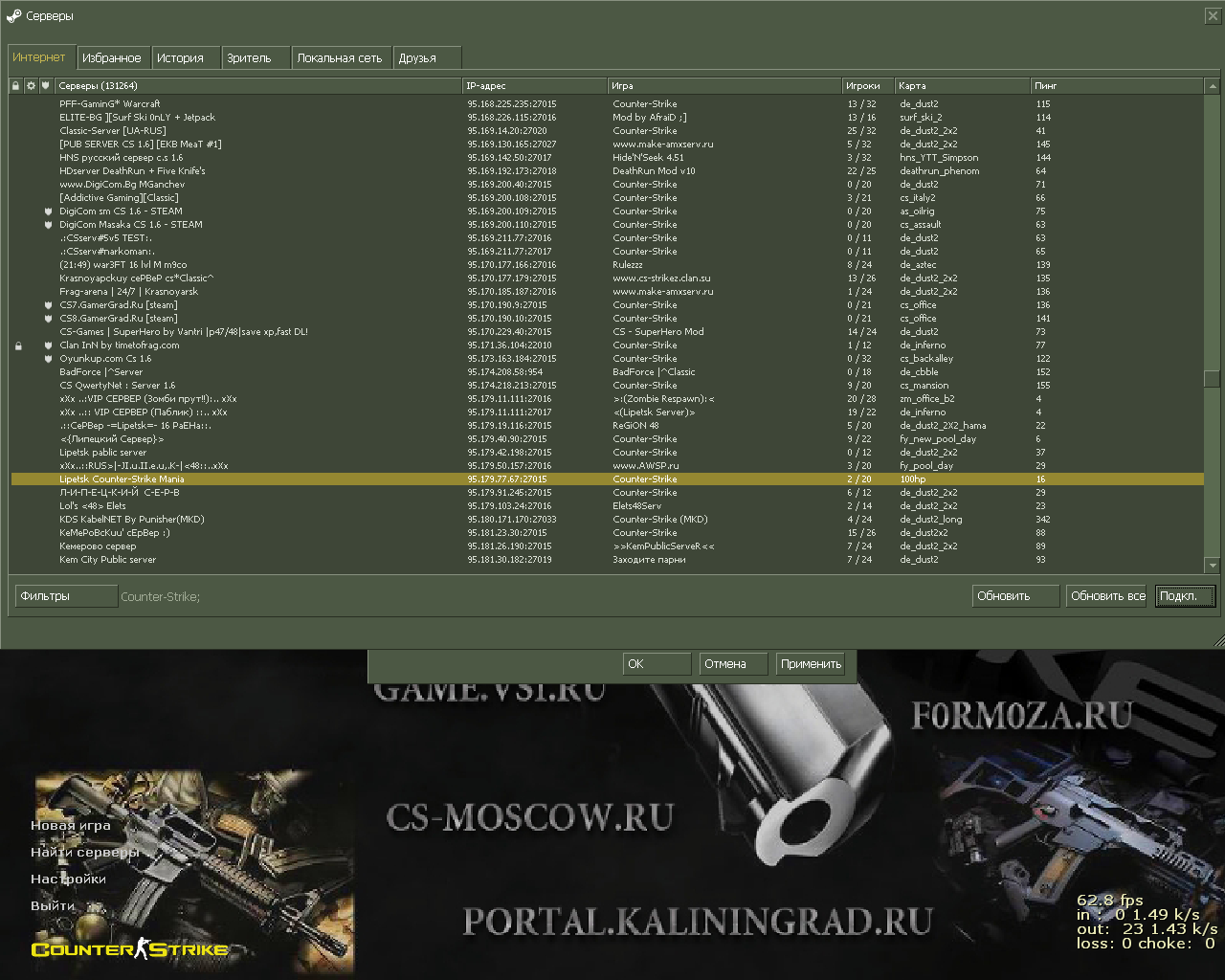1225x980 pixels.
Task: Select the BadForce |^Server row
Action: (x=608, y=372)
